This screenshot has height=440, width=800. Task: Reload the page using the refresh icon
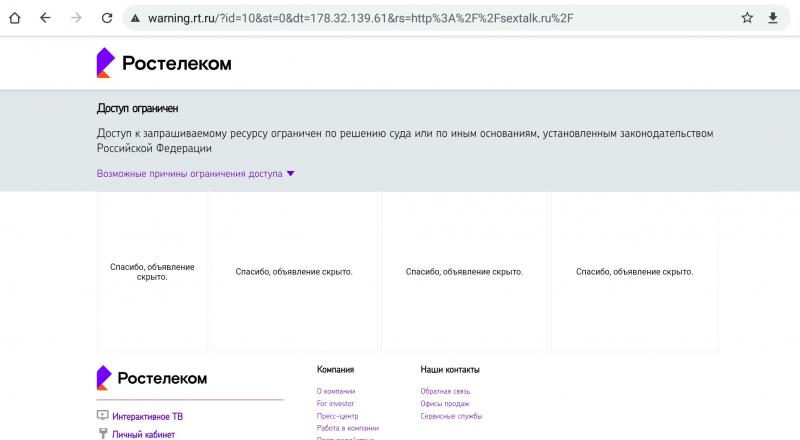pos(106,18)
